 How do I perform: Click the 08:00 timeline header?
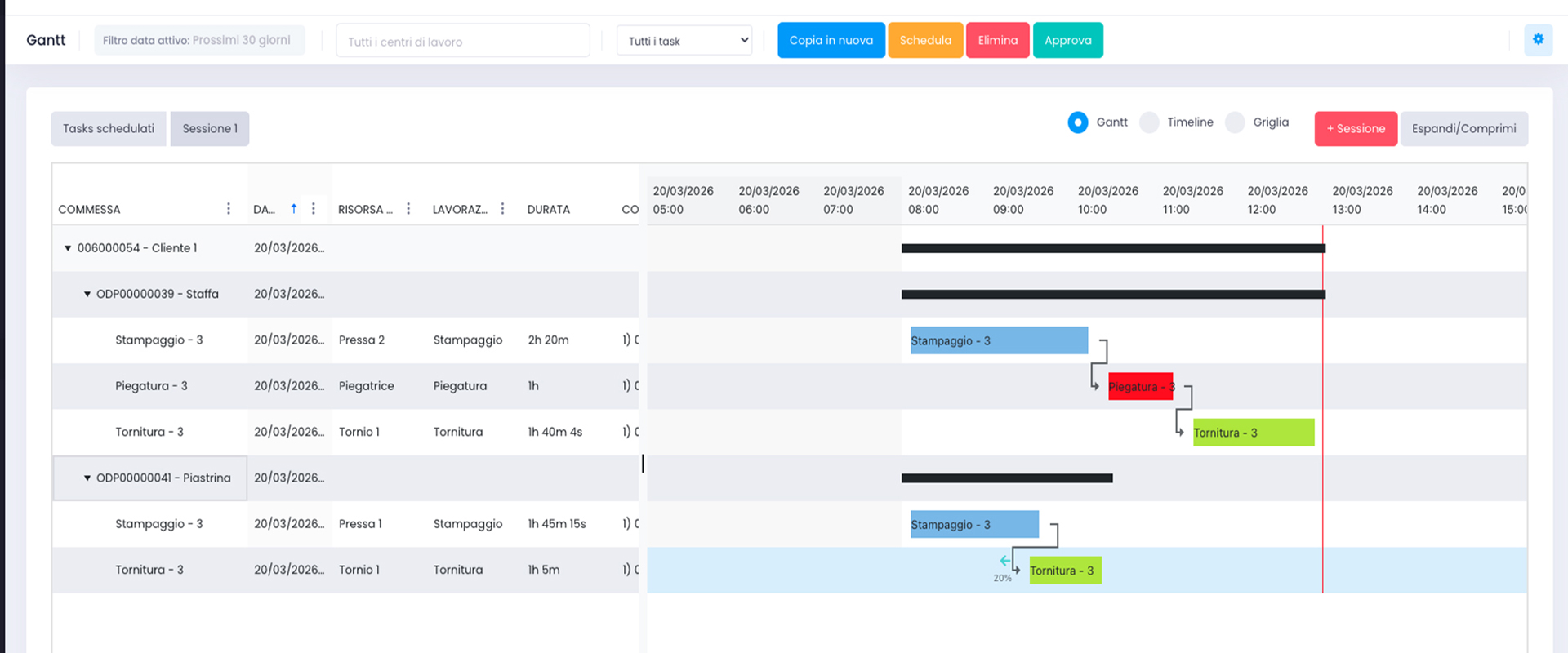coord(938,200)
